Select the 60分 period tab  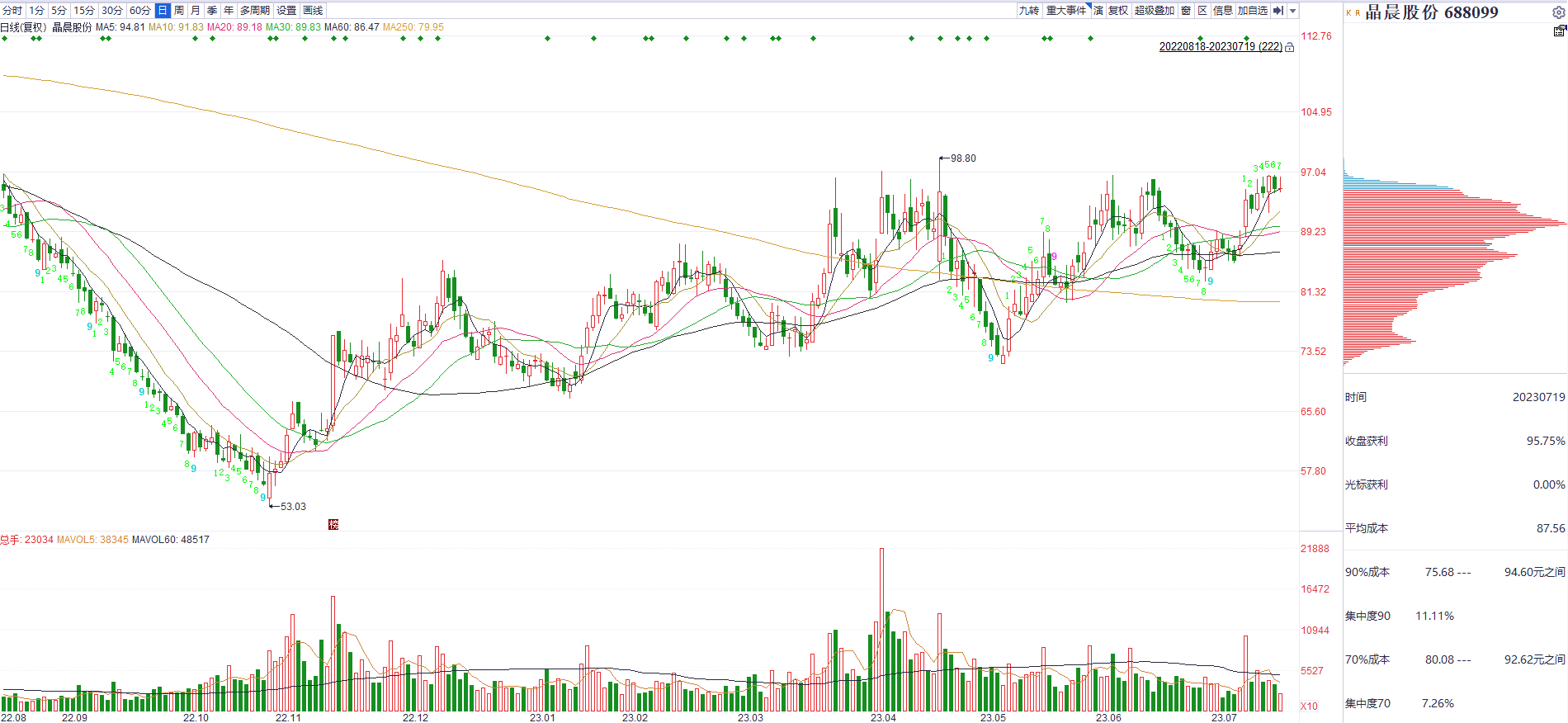coord(140,11)
